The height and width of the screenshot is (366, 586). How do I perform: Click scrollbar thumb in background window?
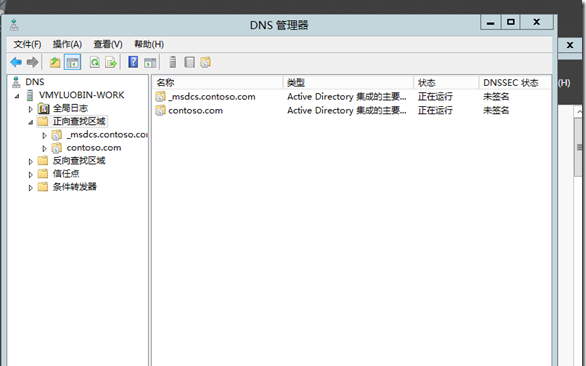click(578, 147)
